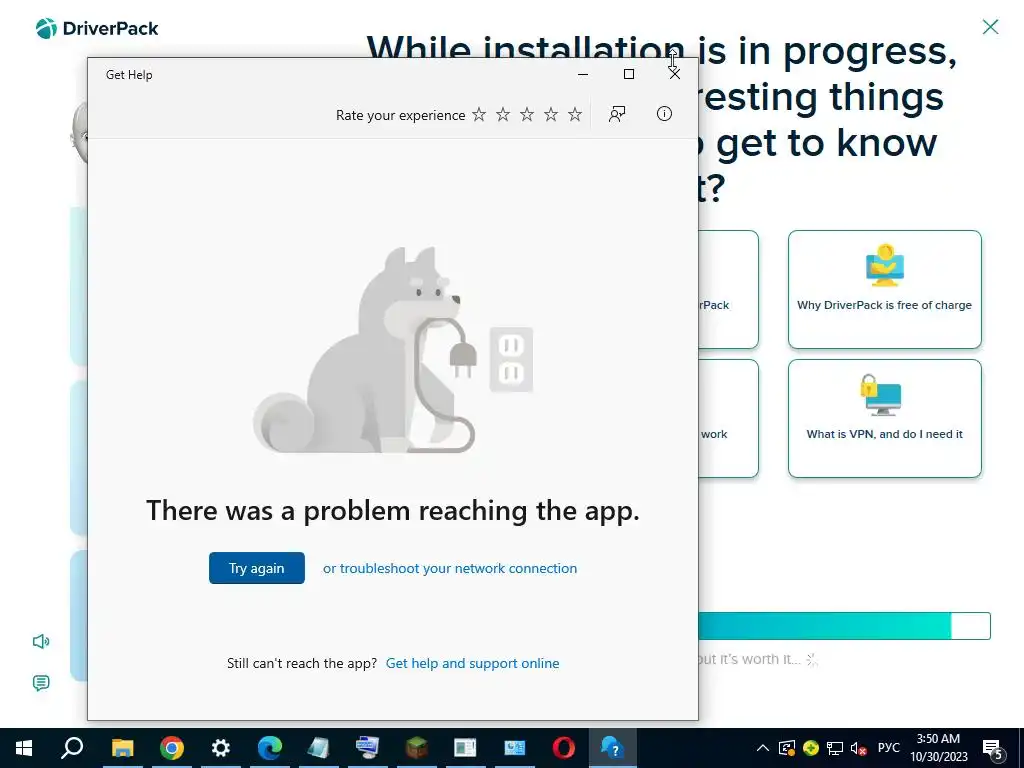
Task: Rate experience with fifth star
Action: 575,114
